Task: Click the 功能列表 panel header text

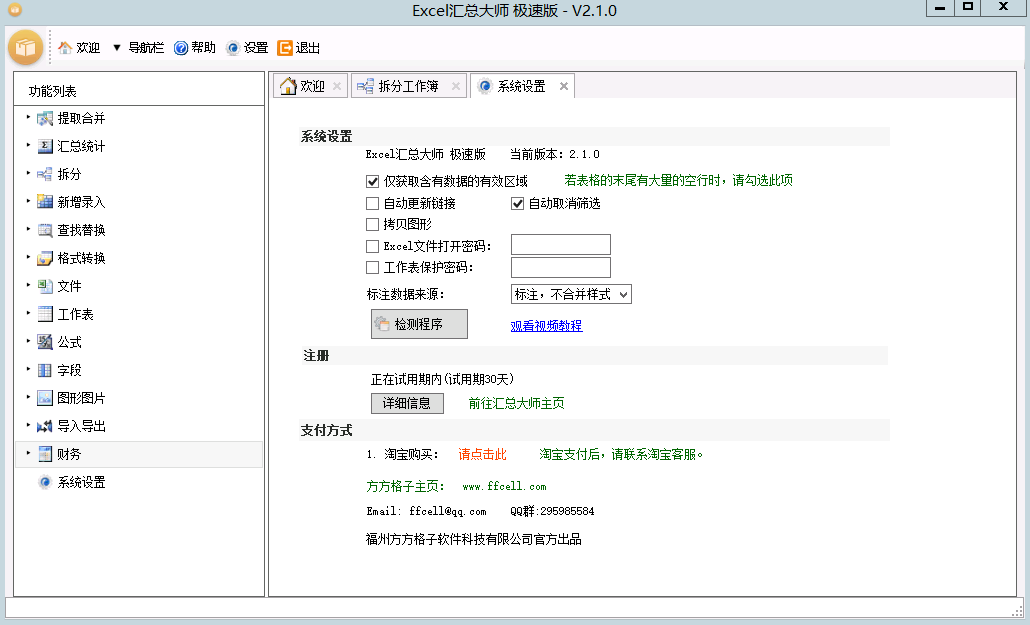Action: pyautogui.click(x=53, y=91)
